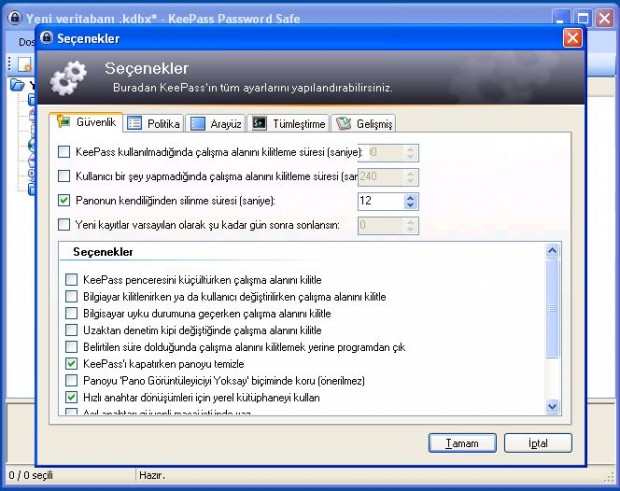The image size is (620, 491).
Task: Open the Arayüz tab
Action: tap(215, 124)
